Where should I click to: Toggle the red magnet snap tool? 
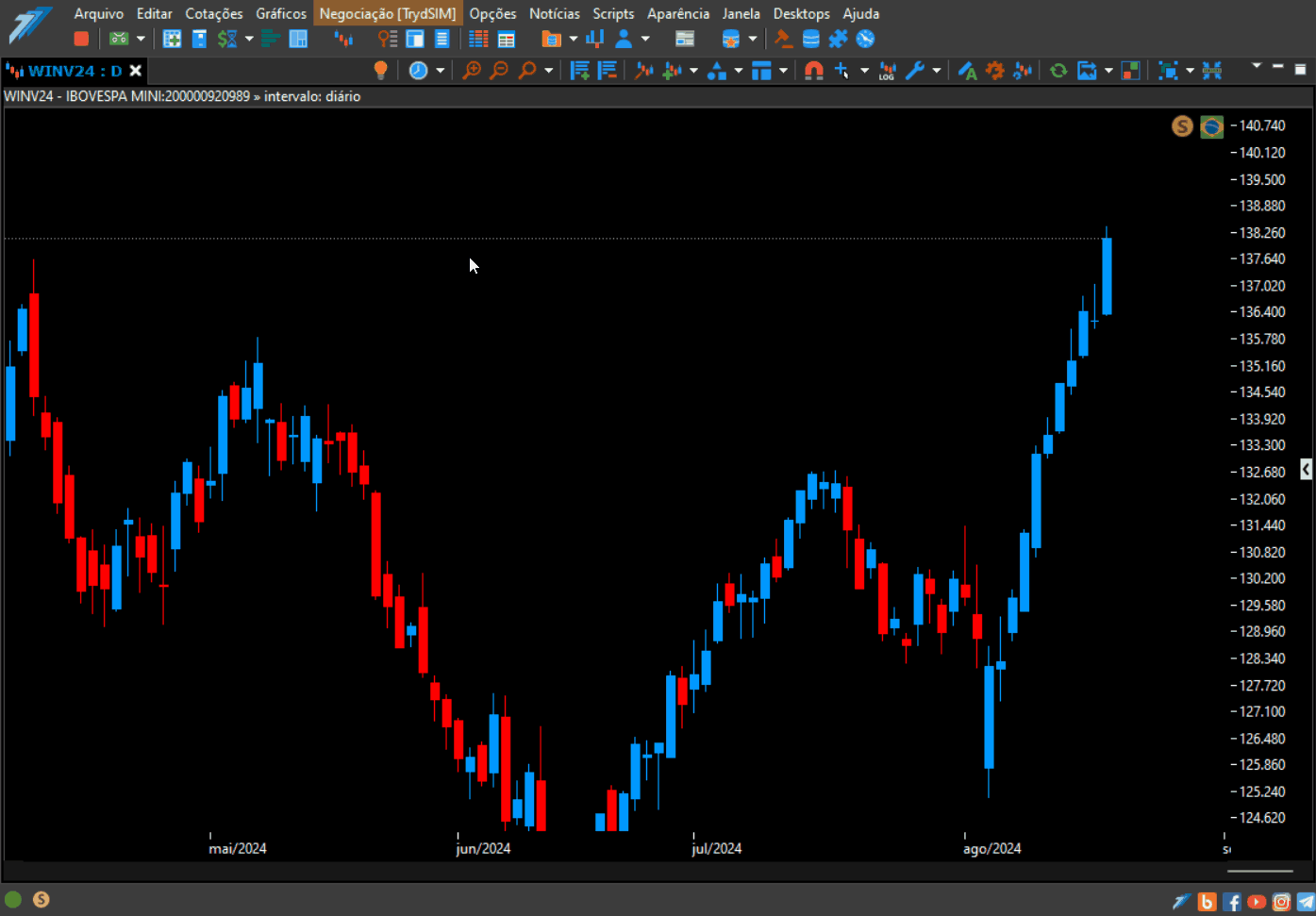[x=813, y=70]
